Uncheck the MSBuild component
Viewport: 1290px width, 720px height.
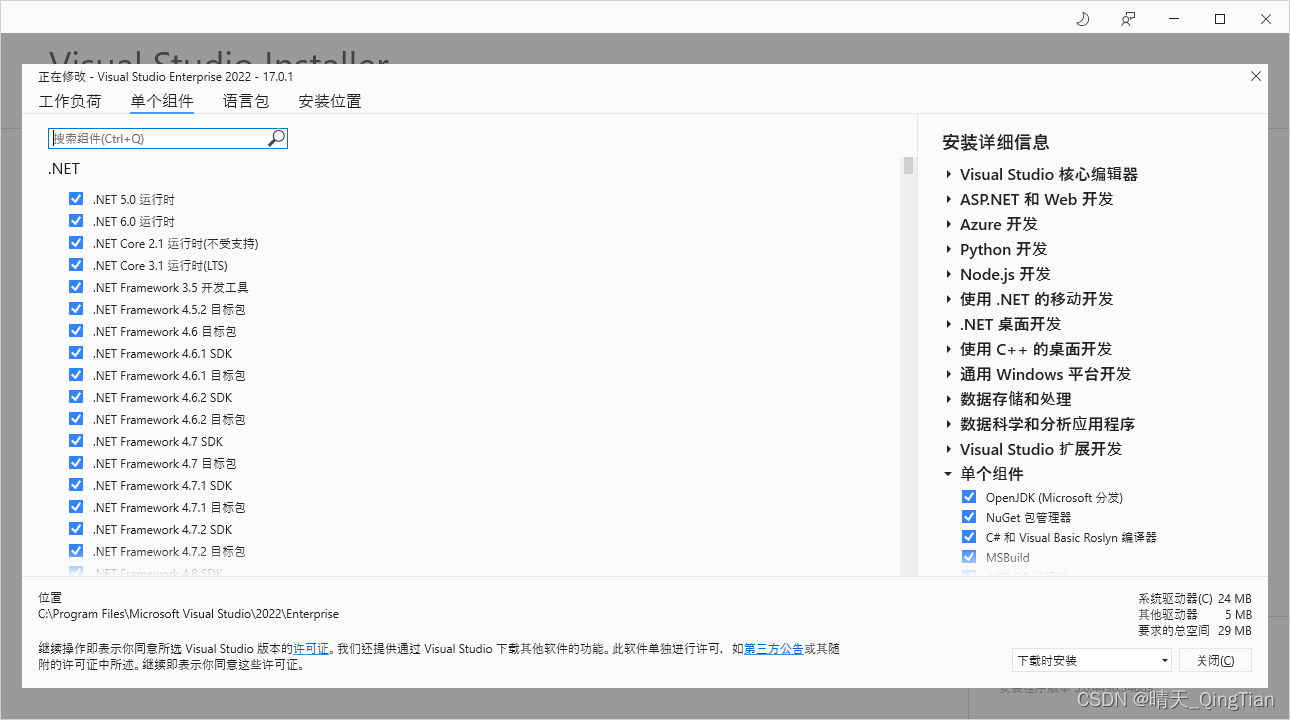968,557
